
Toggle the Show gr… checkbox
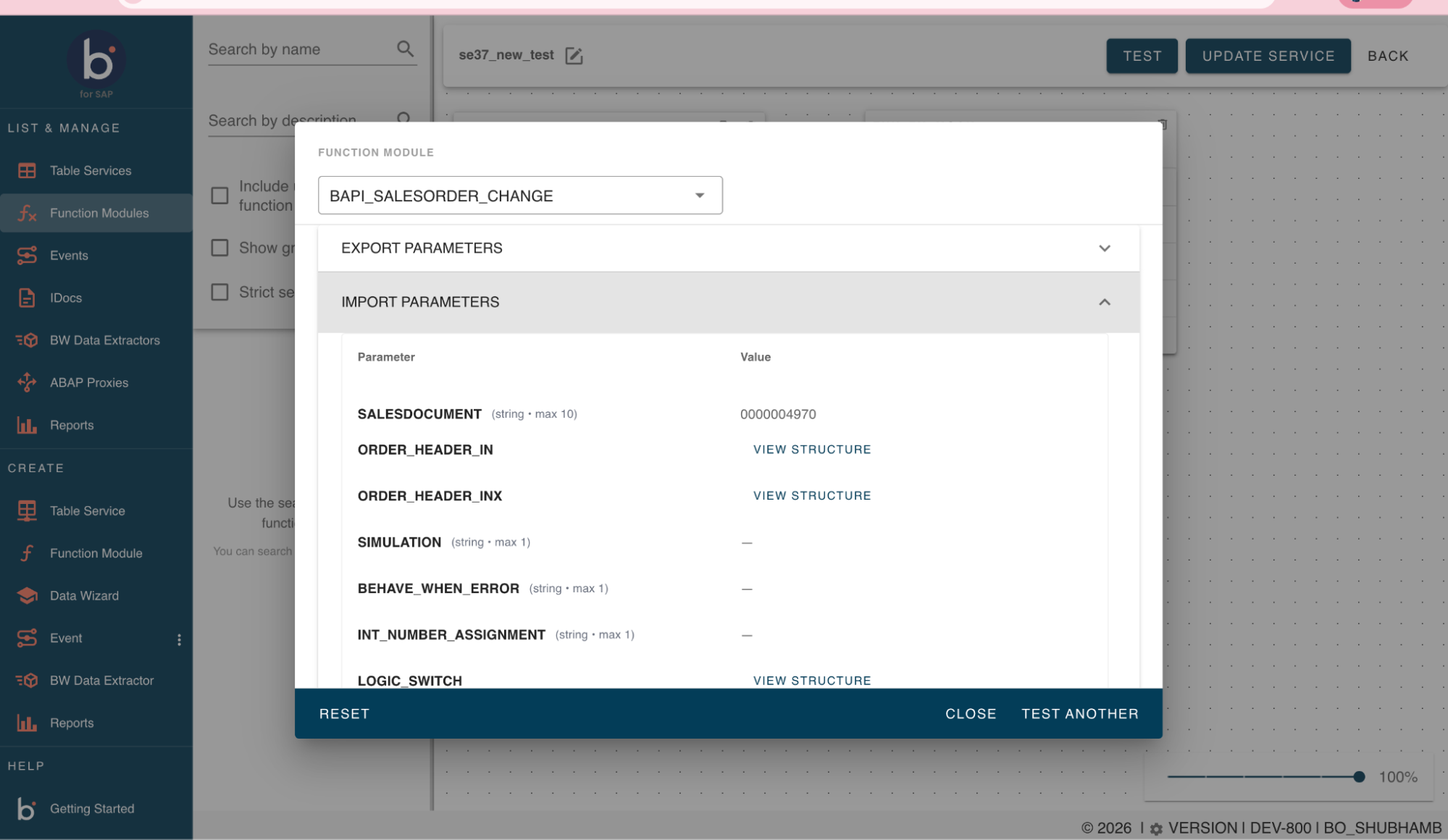[x=219, y=248]
